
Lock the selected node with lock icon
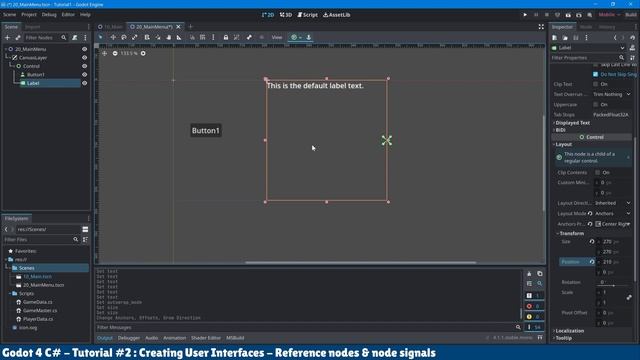pyautogui.click(x=226, y=37)
